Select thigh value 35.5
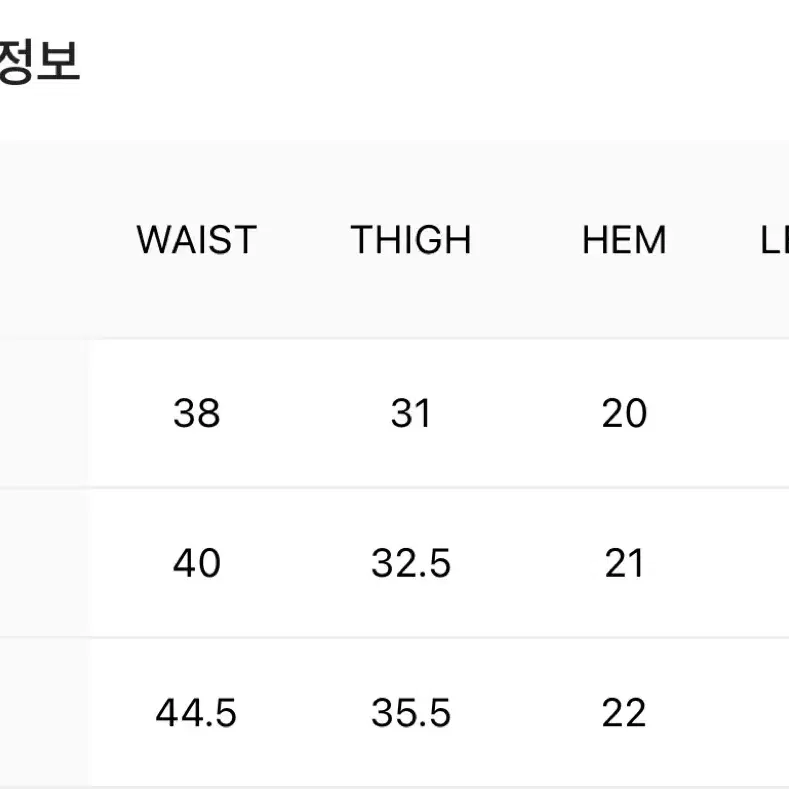 point(411,713)
